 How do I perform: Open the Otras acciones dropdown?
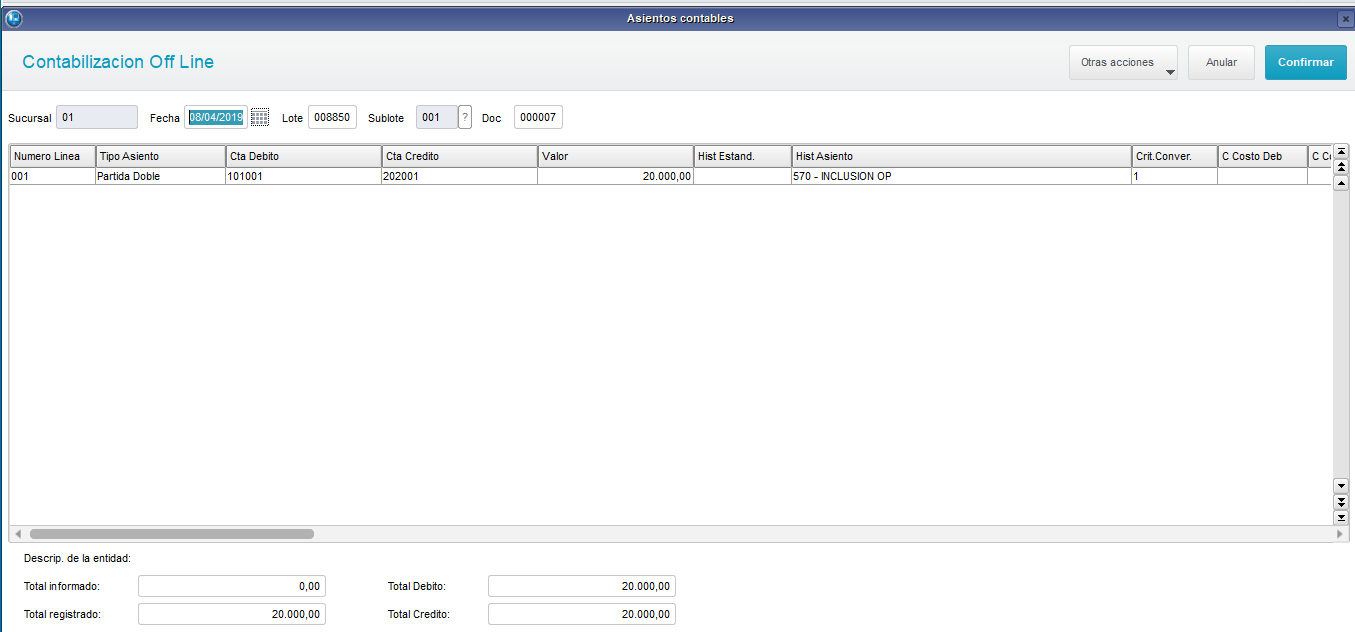[1123, 62]
